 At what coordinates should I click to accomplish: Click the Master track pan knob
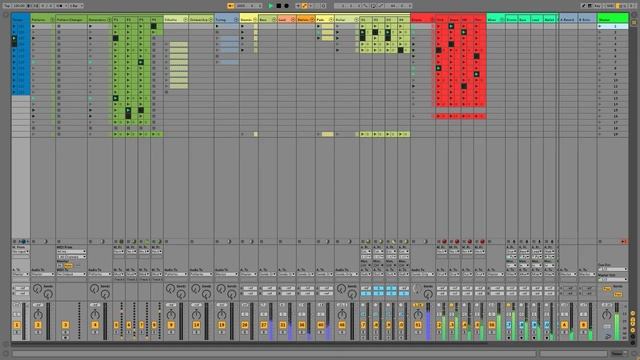pos(607,315)
